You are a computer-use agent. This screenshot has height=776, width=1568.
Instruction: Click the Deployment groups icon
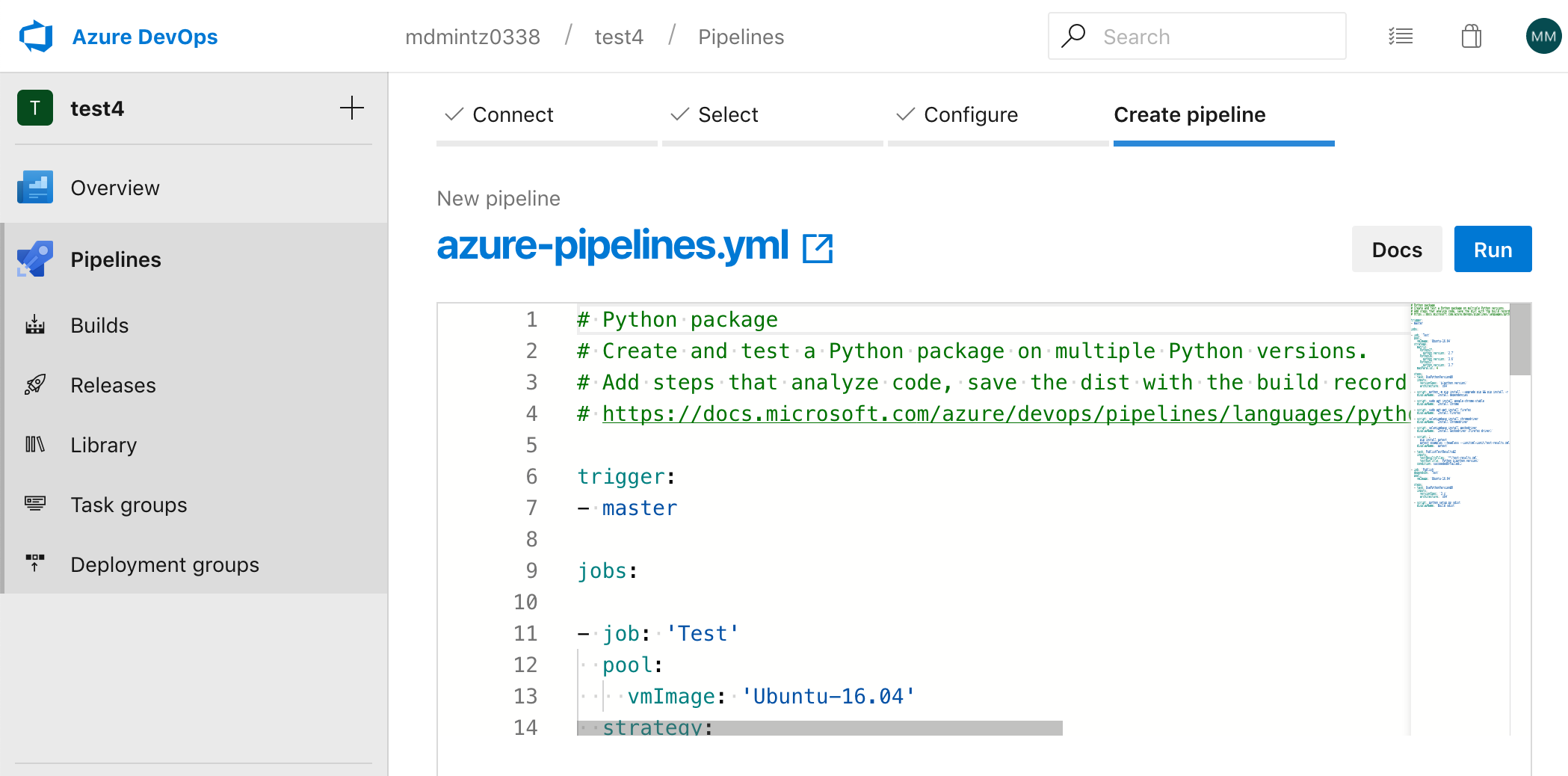click(x=35, y=564)
